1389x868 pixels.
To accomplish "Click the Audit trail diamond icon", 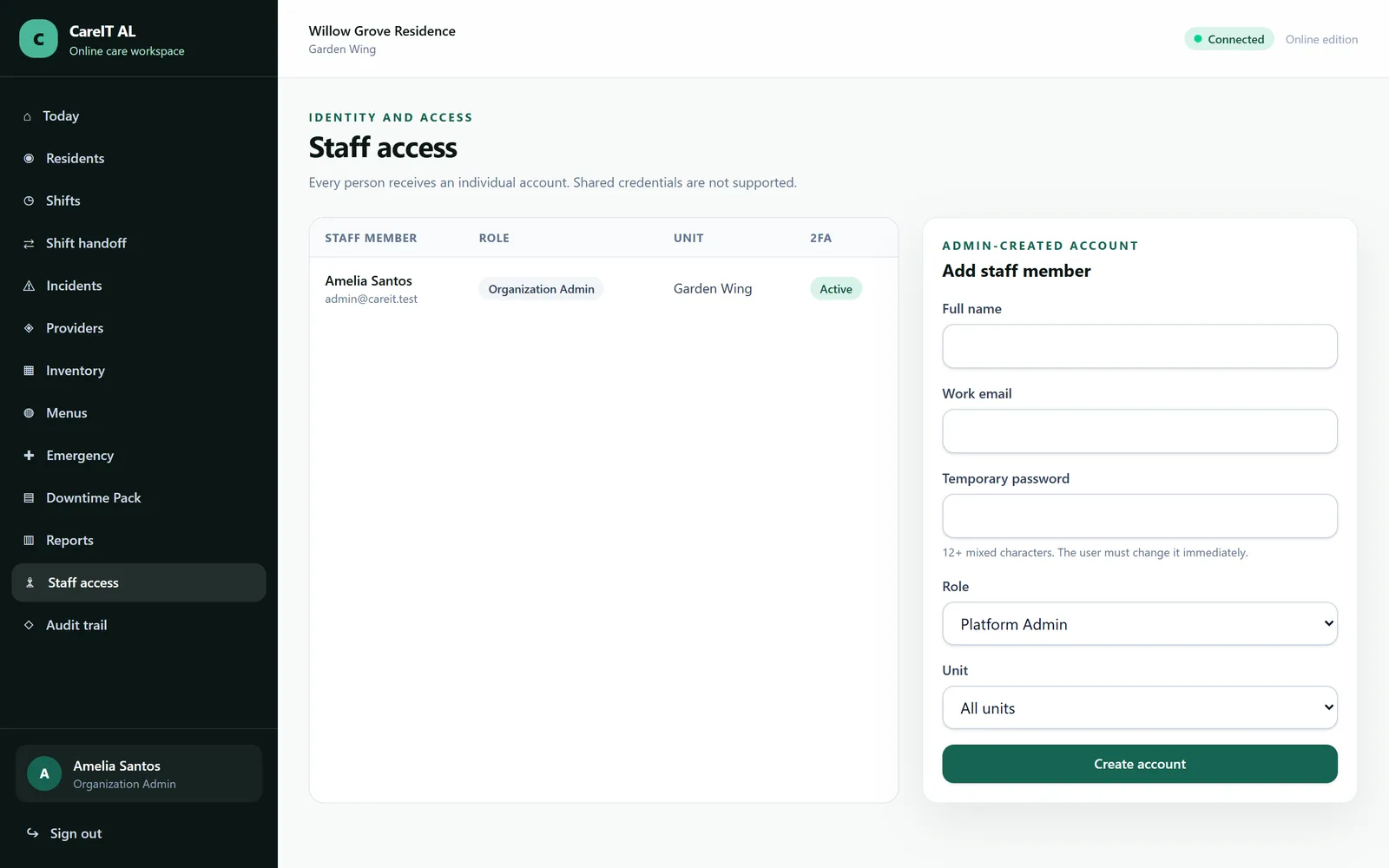I will 29,625.
